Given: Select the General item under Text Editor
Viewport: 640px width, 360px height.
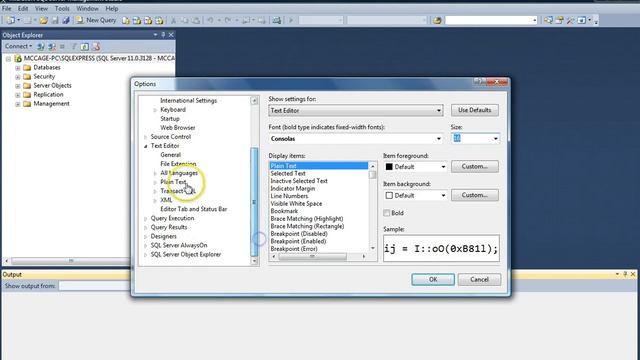Looking at the screenshot, I should (171, 155).
